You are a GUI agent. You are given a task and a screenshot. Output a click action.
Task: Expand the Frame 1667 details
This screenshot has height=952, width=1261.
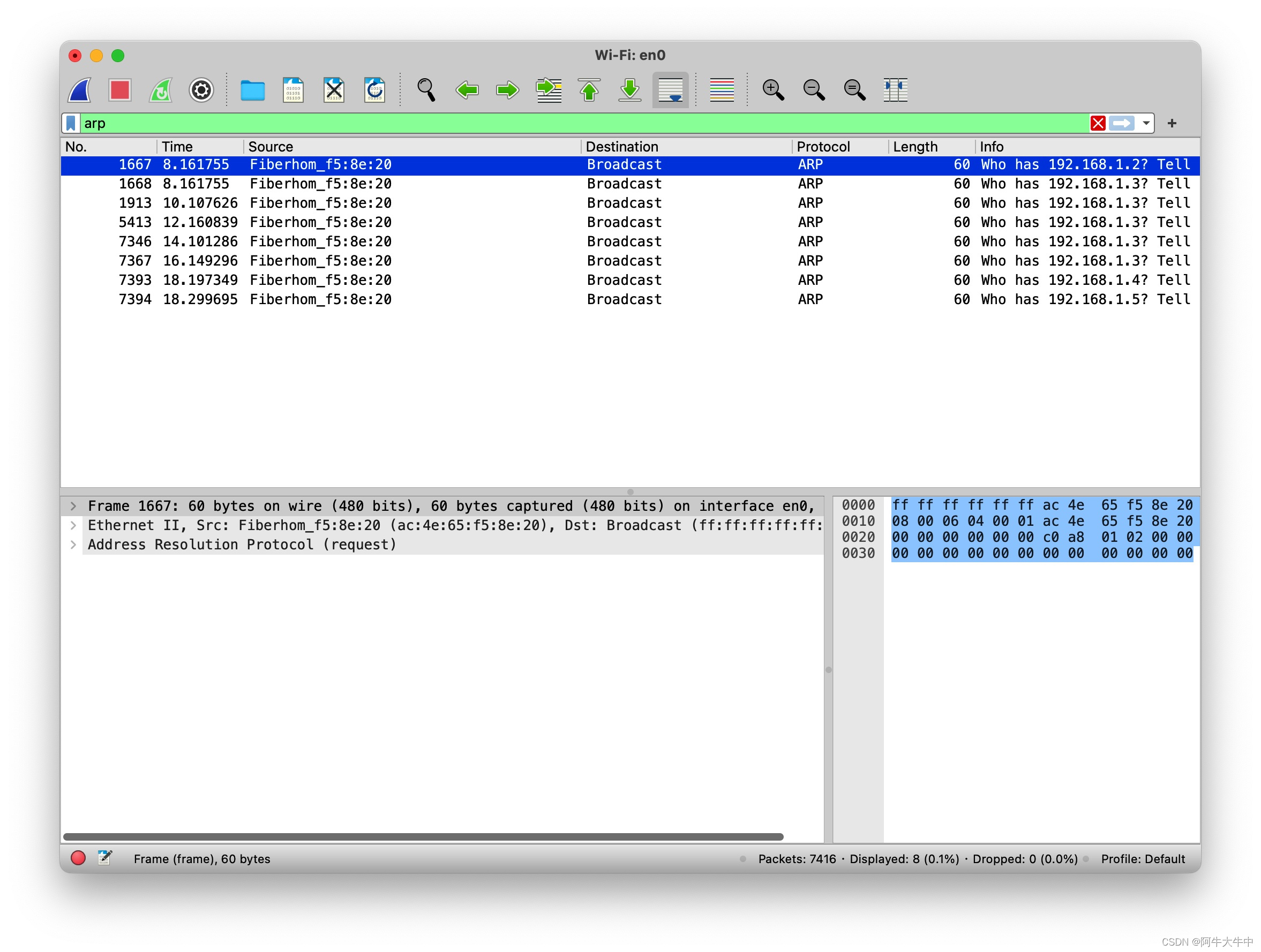point(73,506)
